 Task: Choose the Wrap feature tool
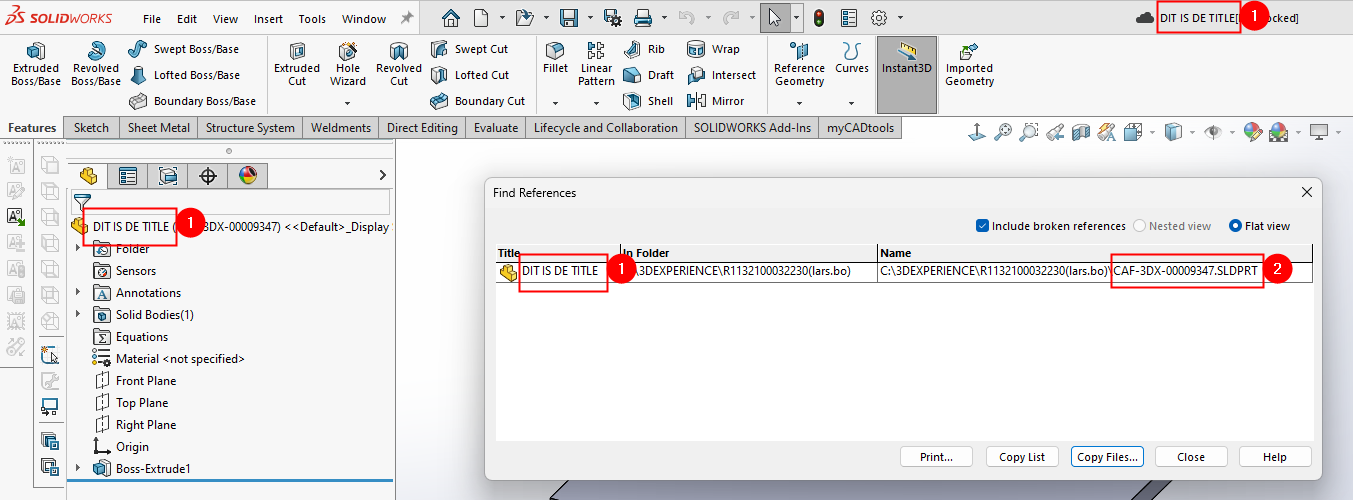point(713,49)
